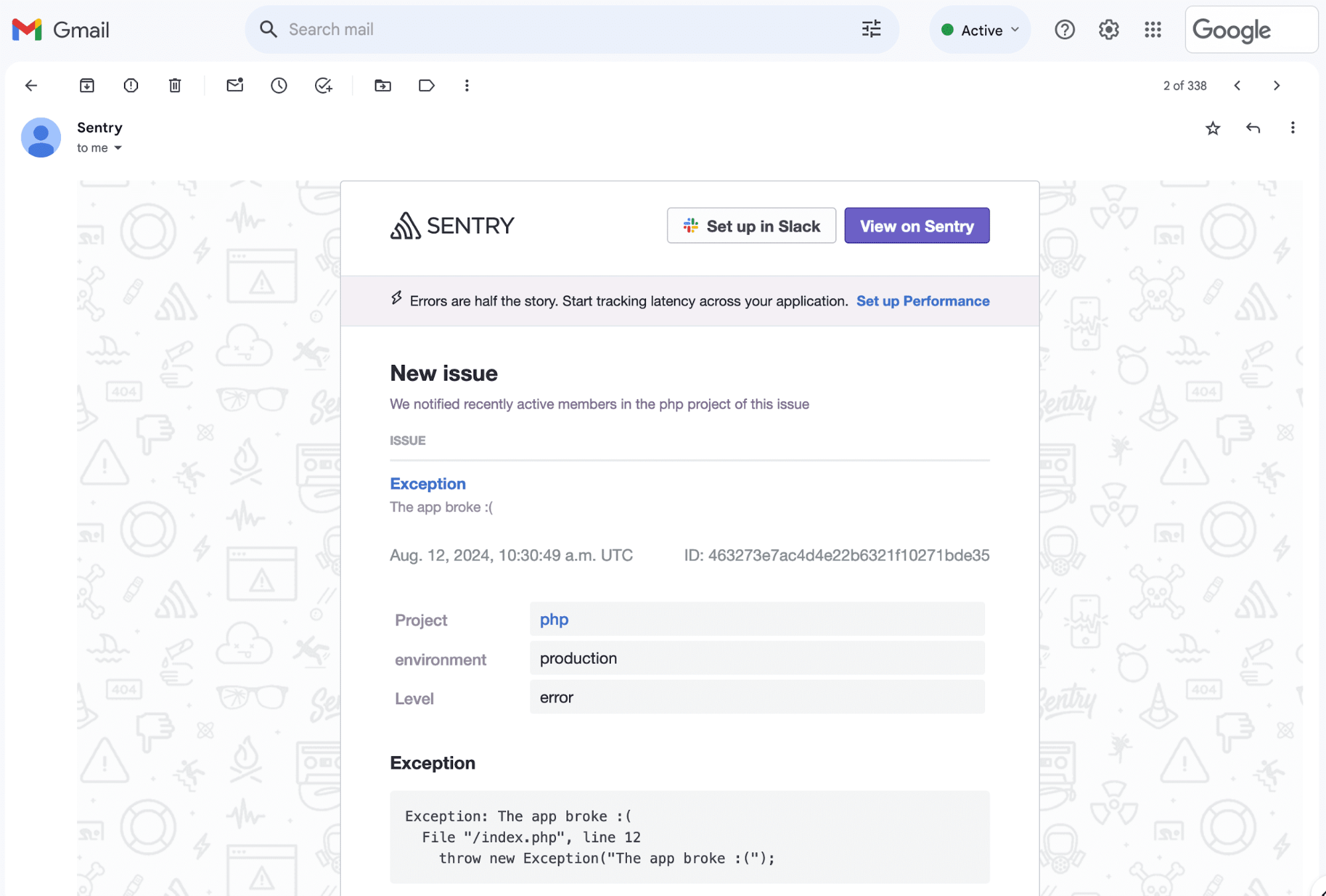Screen dimensions: 1326x896
Task: Click the Set up Performance link
Action: pos(923,301)
